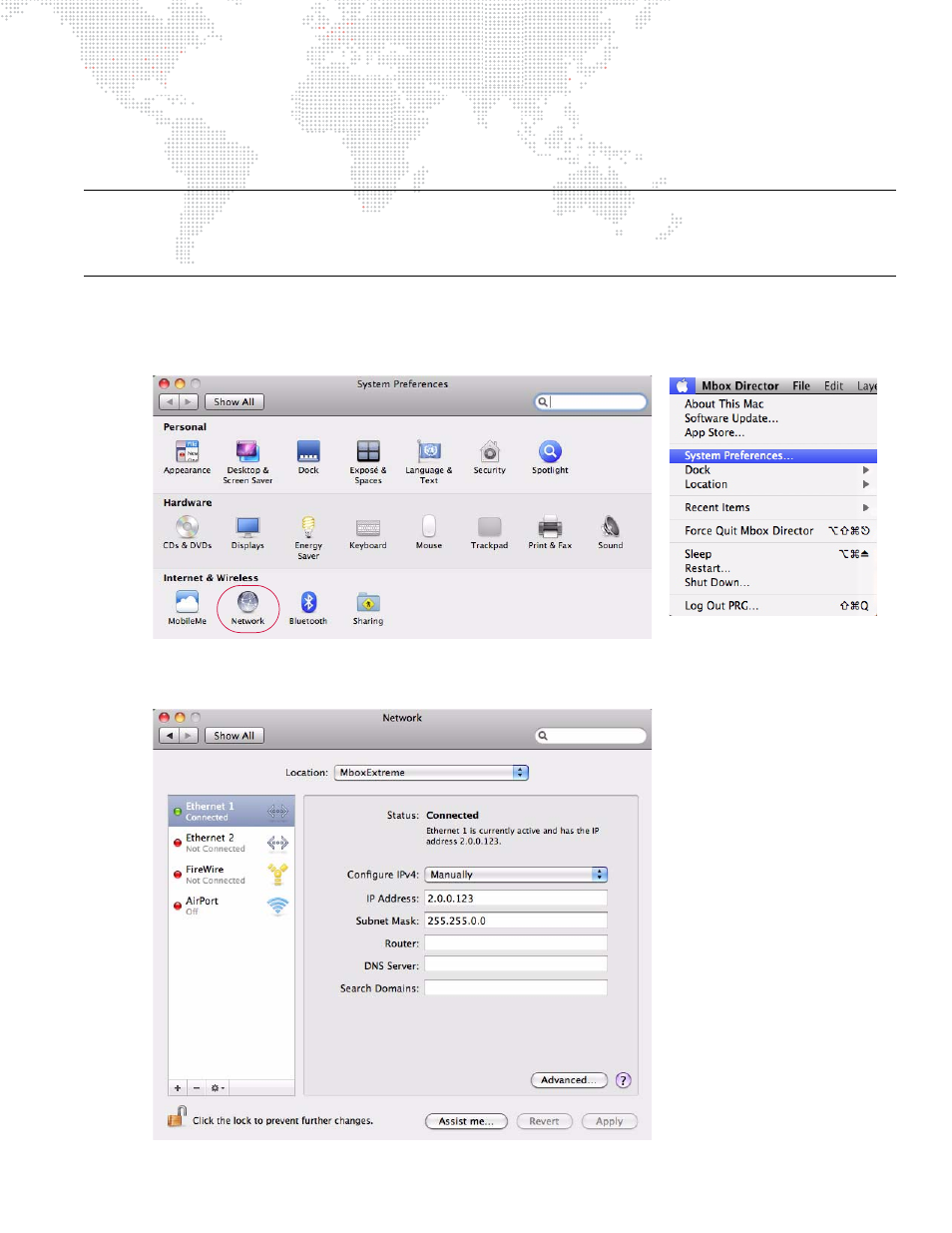Click the add service plus button
This screenshot has height=1233, width=952.
(178, 1088)
